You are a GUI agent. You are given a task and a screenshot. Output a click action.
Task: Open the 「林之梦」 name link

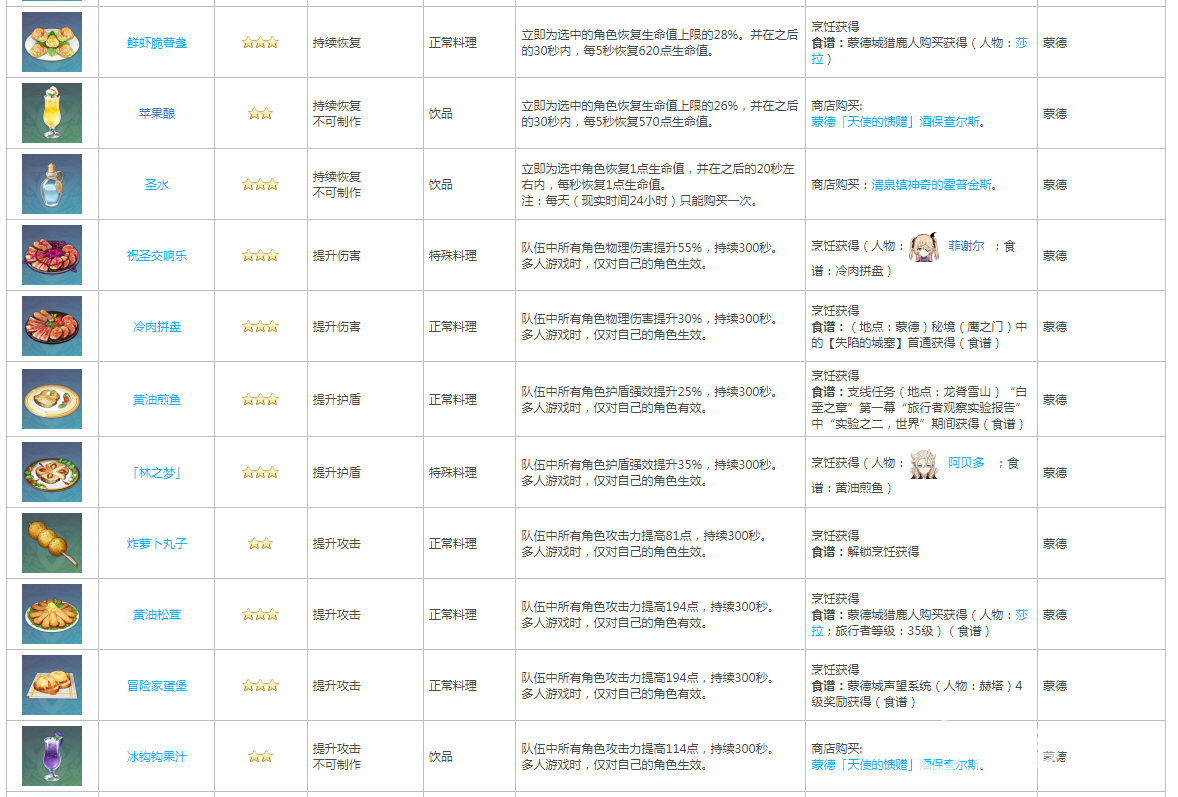coord(156,472)
